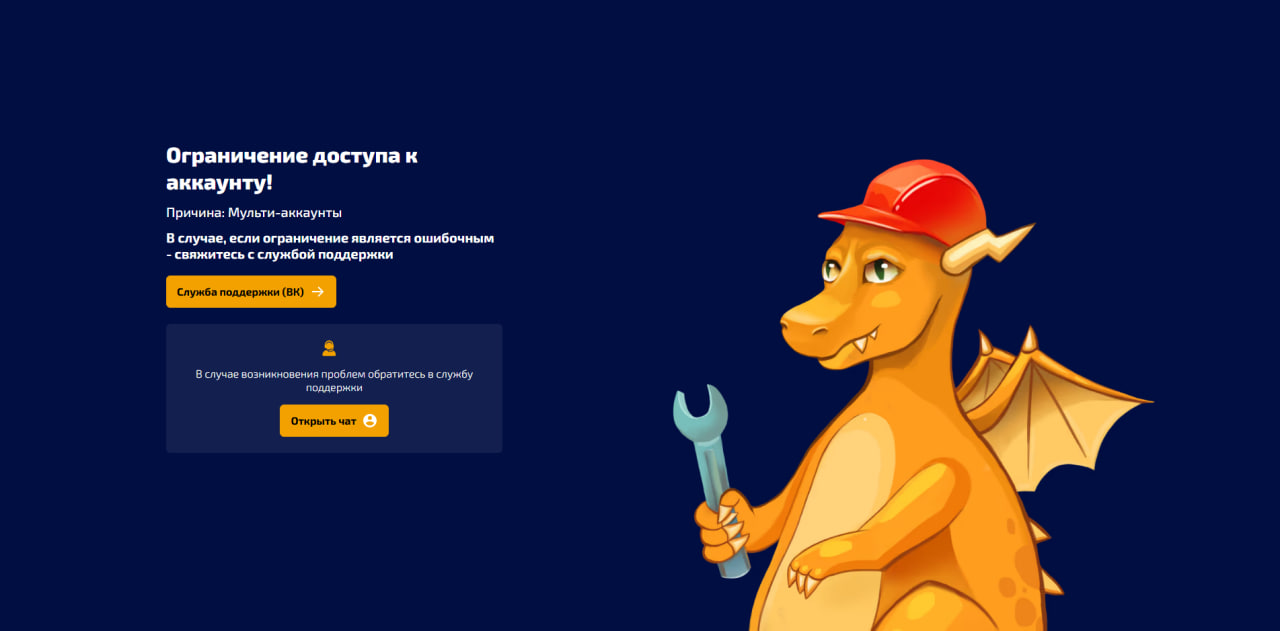Image resolution: width=1280 pixels, height=631 pixels.
Task: Click the Открыть чат button
Action: click(x=334, y=421)
